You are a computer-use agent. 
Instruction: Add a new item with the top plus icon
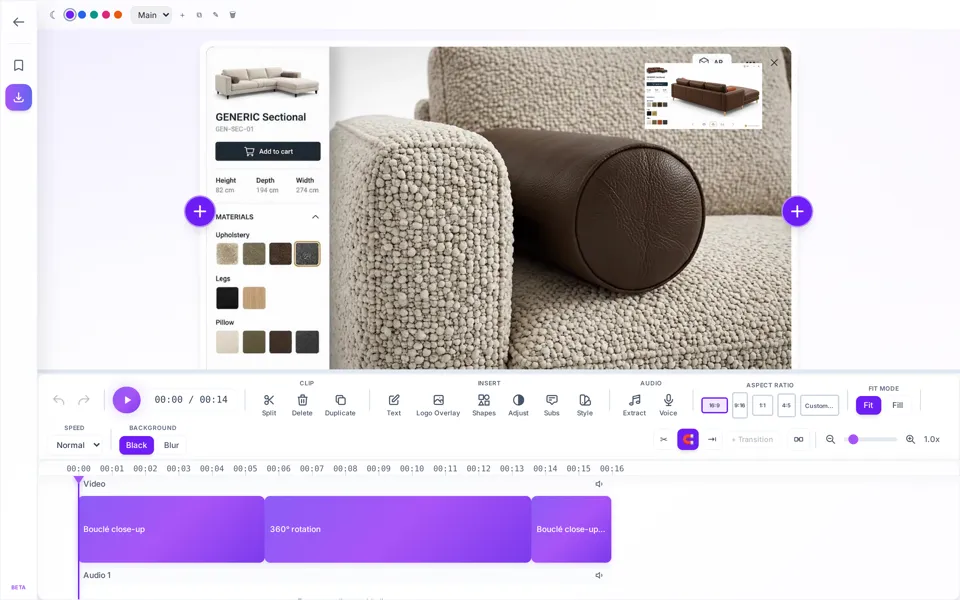click(x=182, y=15)
